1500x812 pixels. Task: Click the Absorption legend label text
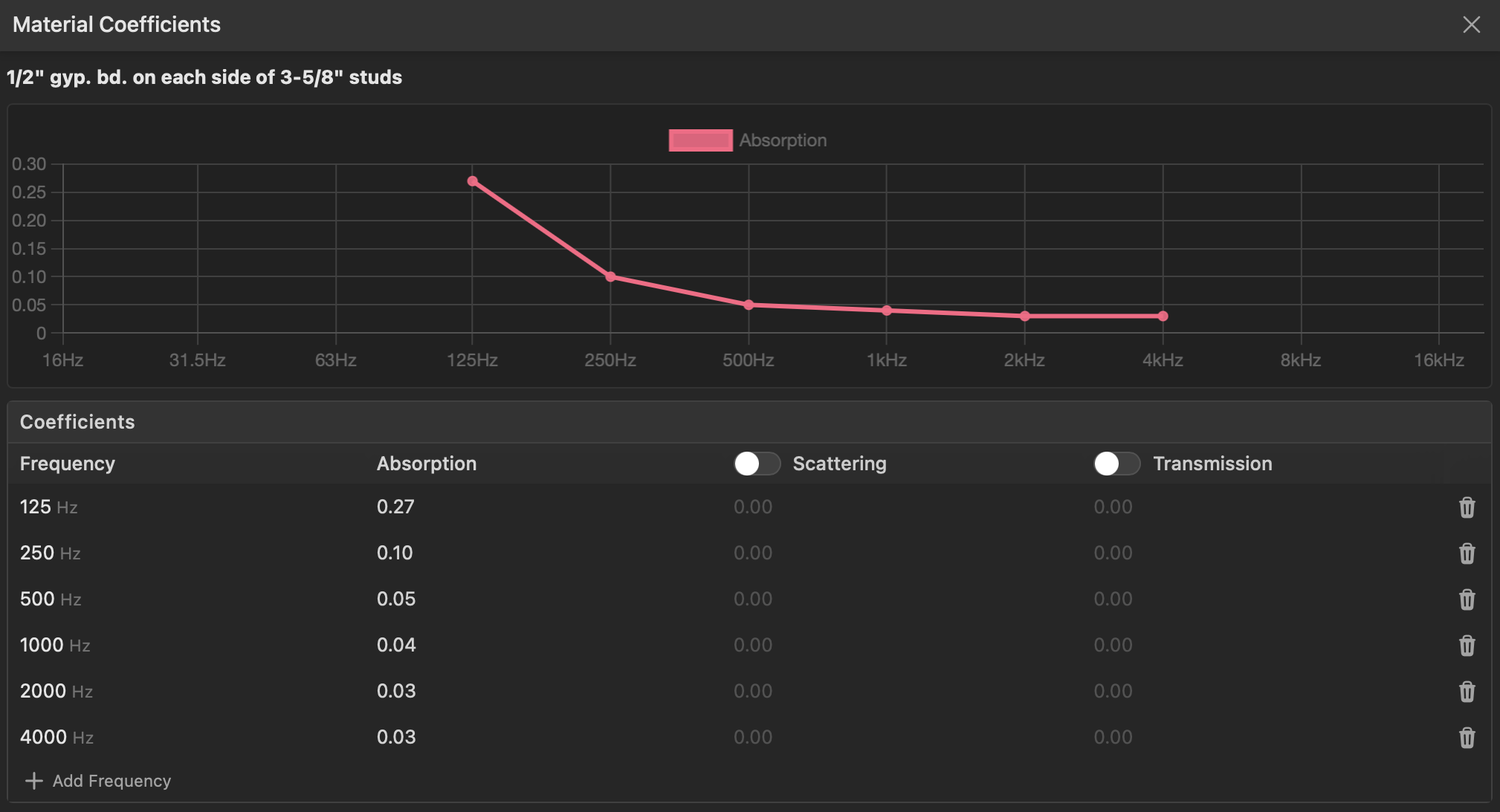click(x=783, y=140)
